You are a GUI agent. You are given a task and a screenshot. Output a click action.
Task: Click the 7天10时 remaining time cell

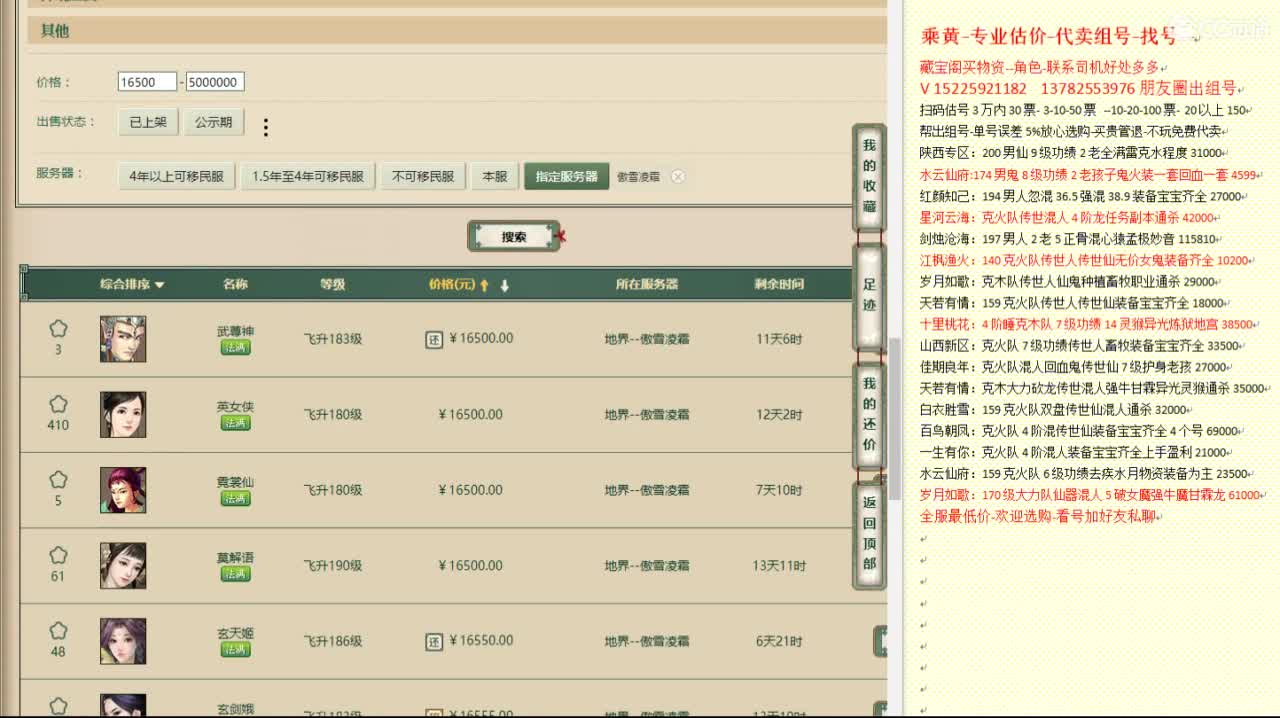pyautogui.click(x=779, y=490)
